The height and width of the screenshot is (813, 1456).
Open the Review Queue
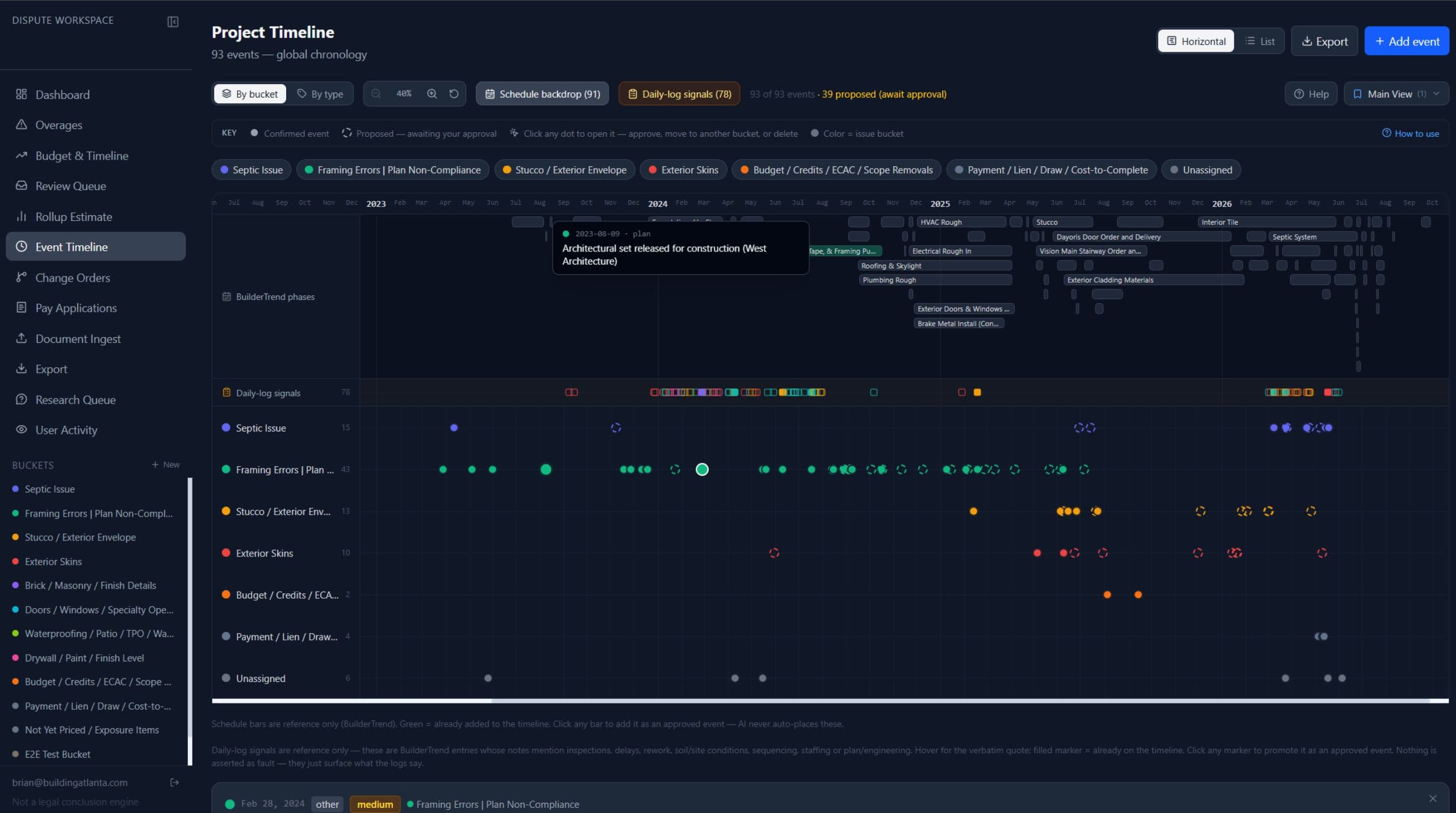tap(95, 186)
